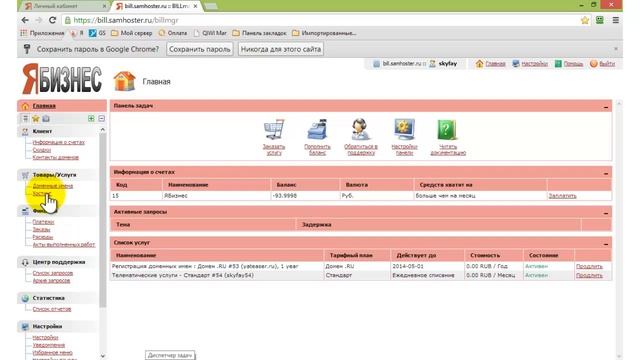Click the Заплатить link in accounts table
Screen dimensions: 640x360
pos(562,196)
